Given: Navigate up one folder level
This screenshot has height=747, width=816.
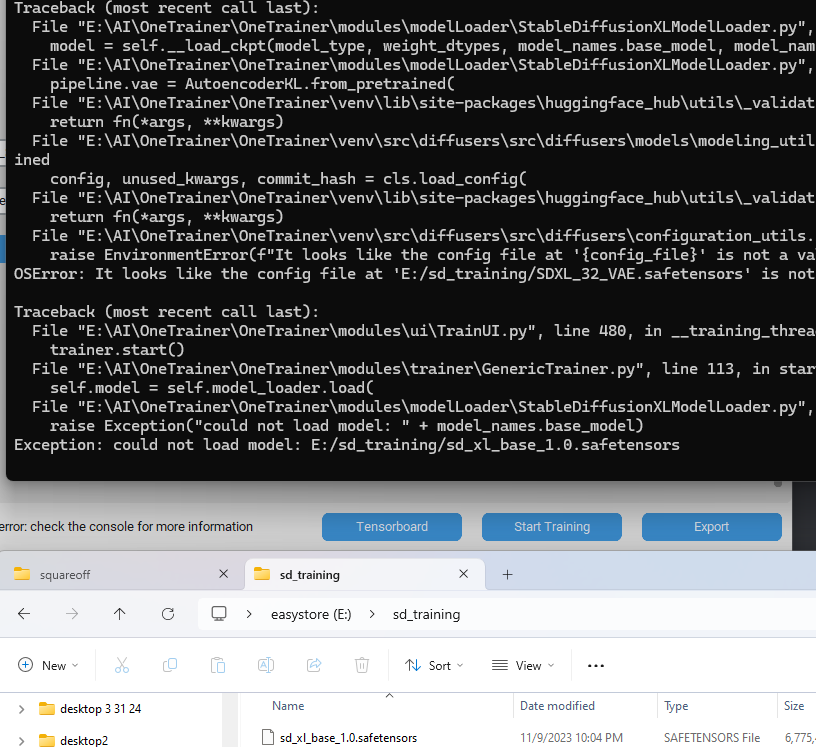Looking at the screenshot, I should coord(120,614).
